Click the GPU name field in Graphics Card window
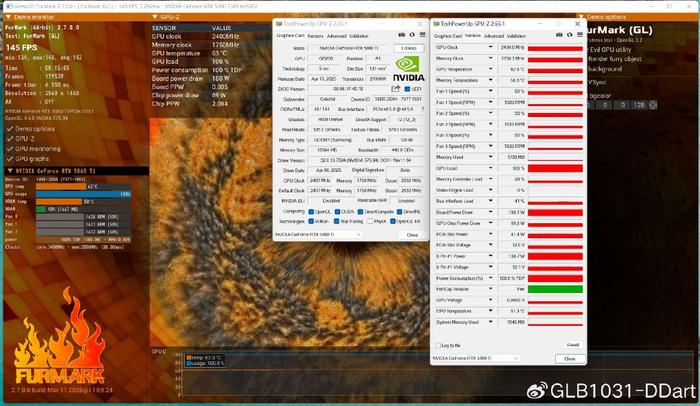The height and width of the screenshot is (406, 700). (x=349, y=48)
